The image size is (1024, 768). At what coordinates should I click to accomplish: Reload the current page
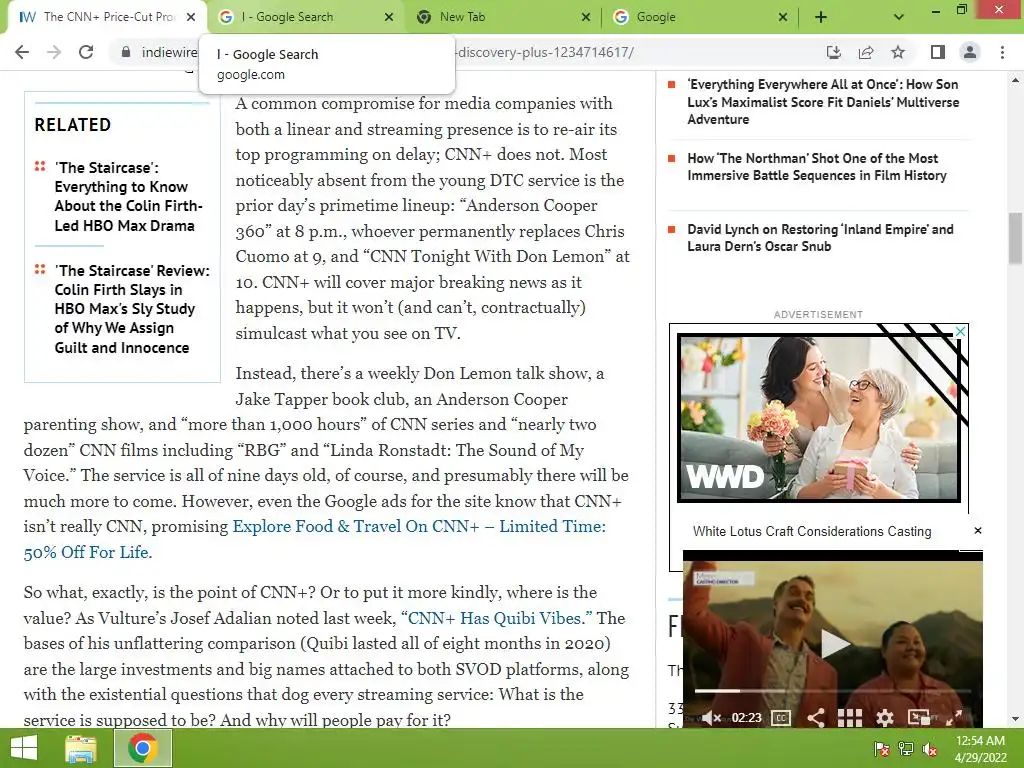86,52
